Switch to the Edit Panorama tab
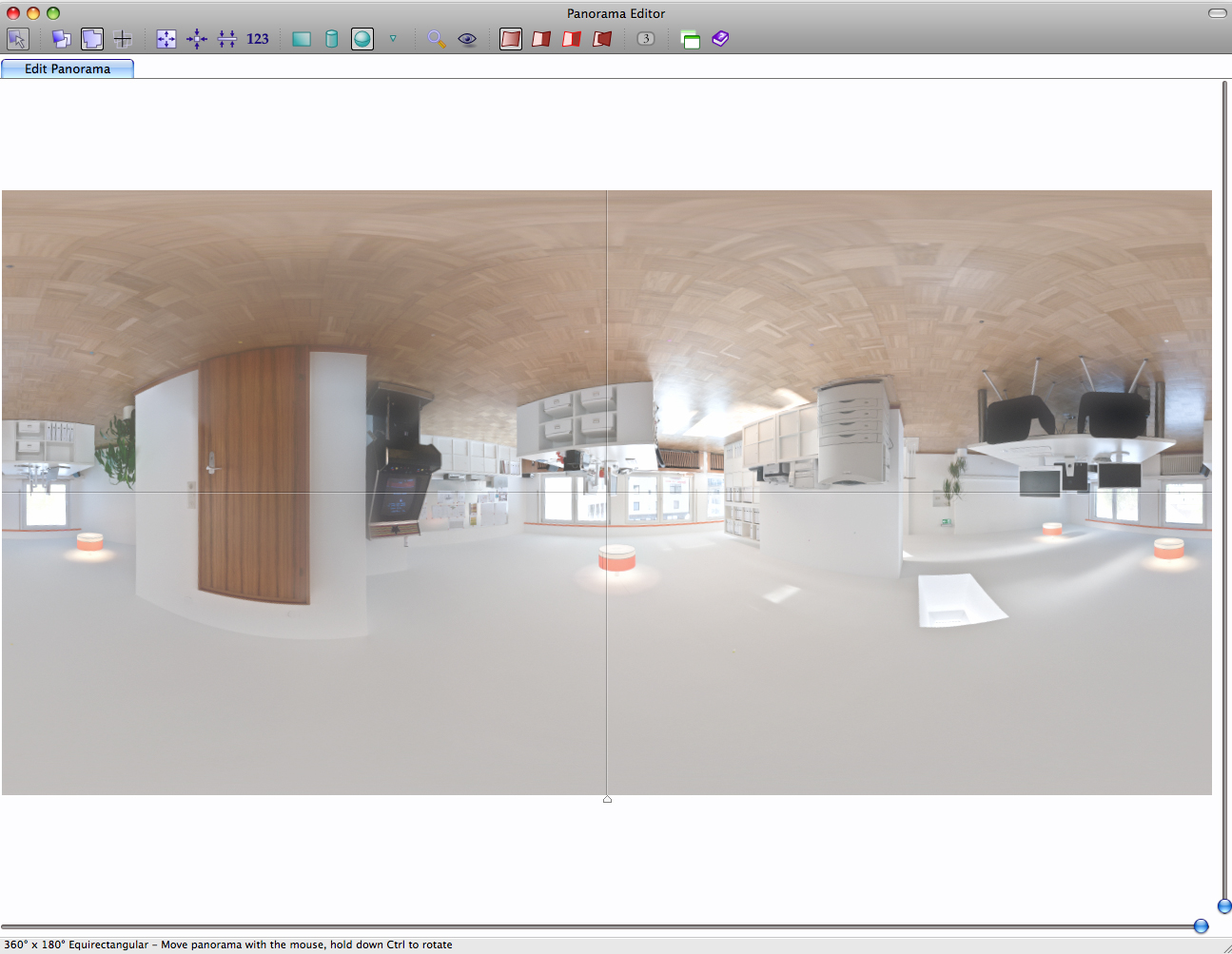The width and height of the screenshot is (1232, 954). click(x=68, y=68)
